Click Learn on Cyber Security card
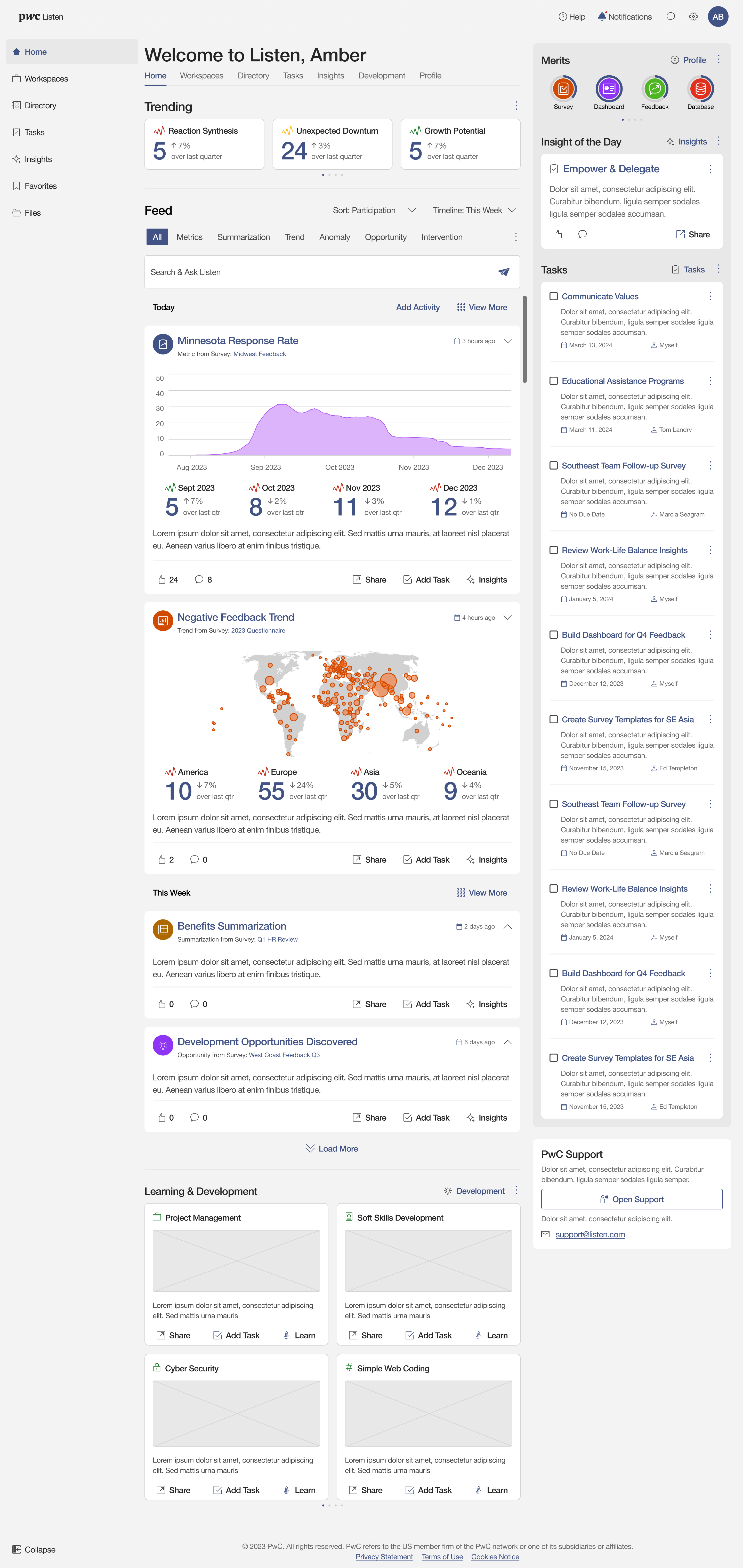 pyautogui.click(x=299, y=1490)
